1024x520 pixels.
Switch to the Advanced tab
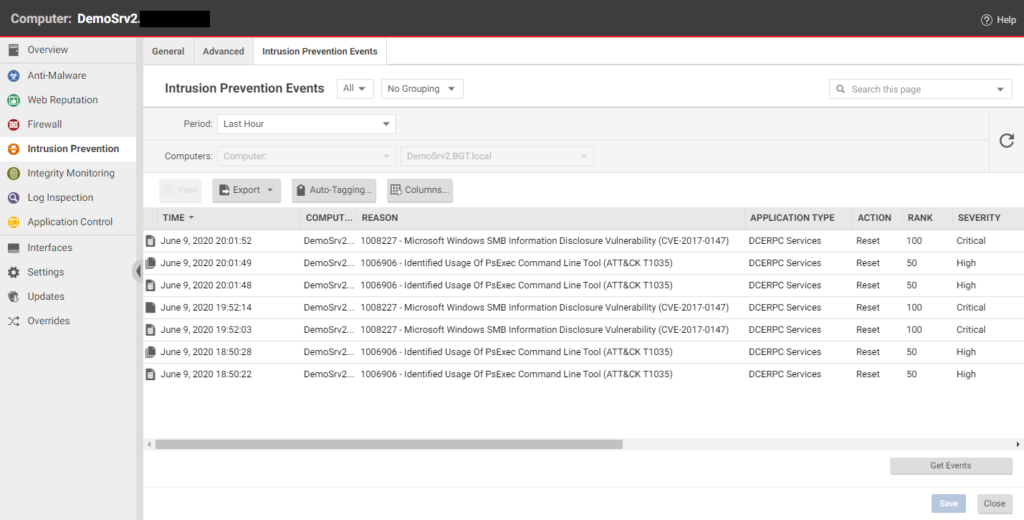[223, 51]
